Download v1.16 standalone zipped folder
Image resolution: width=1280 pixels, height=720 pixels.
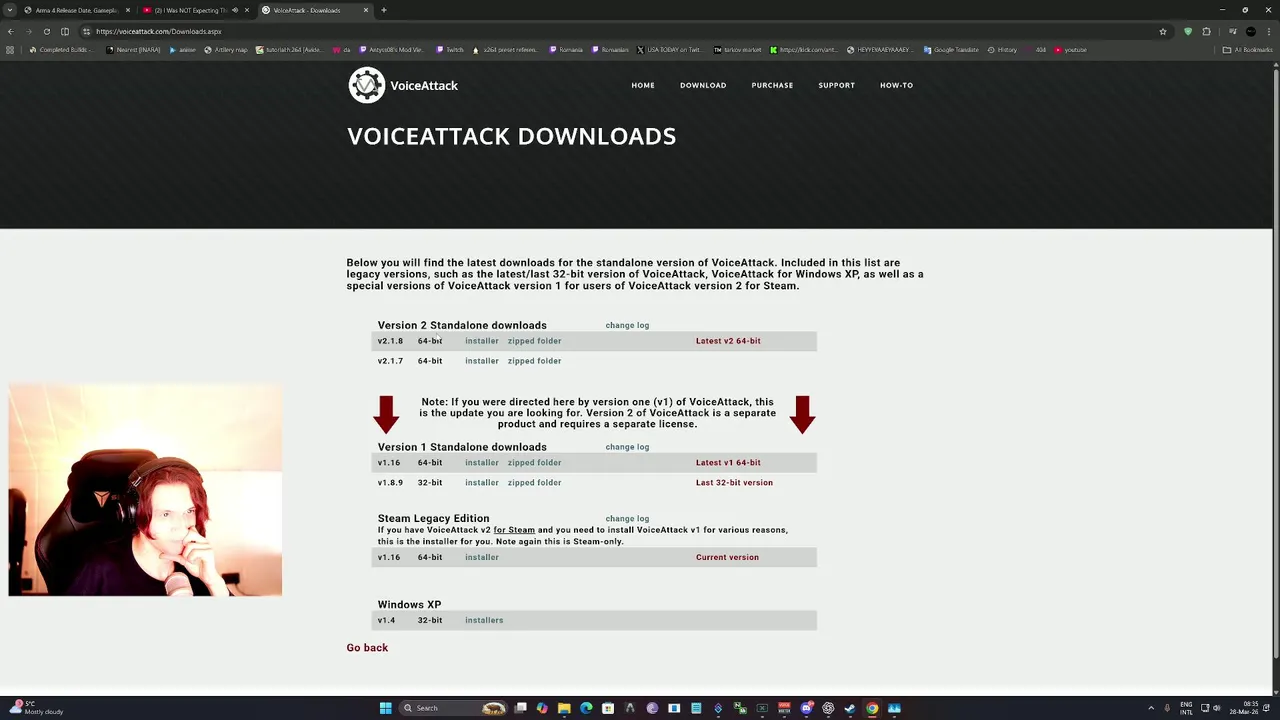click(x=534, y=463)
